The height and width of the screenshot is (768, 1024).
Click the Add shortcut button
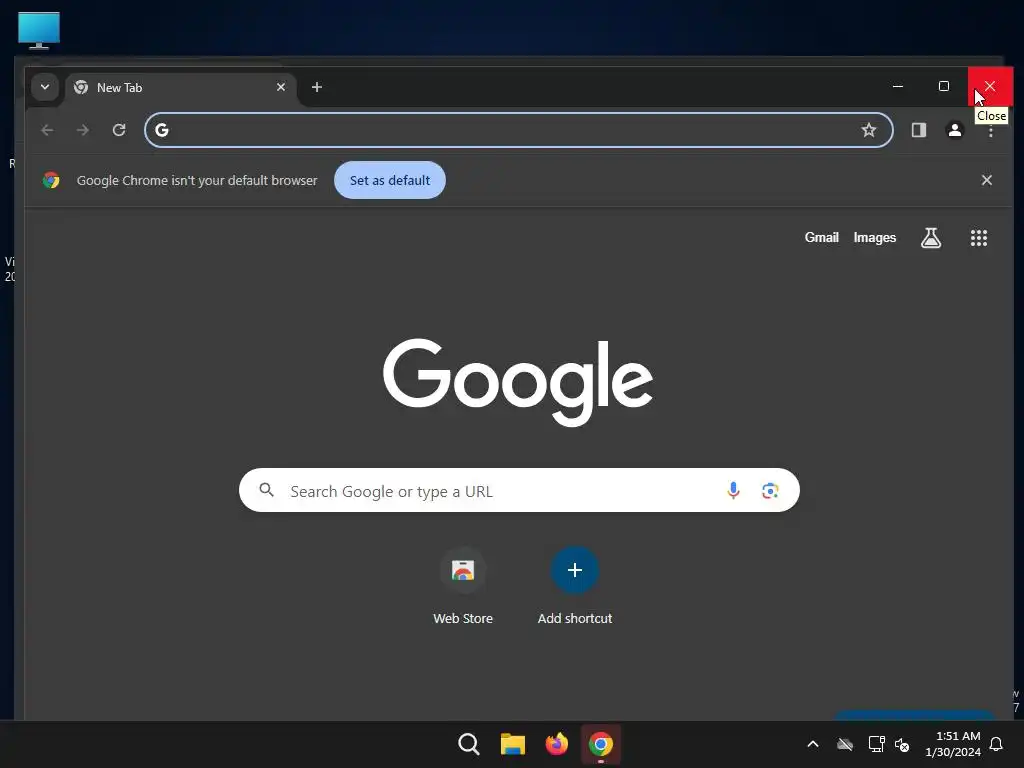[575, 586]
